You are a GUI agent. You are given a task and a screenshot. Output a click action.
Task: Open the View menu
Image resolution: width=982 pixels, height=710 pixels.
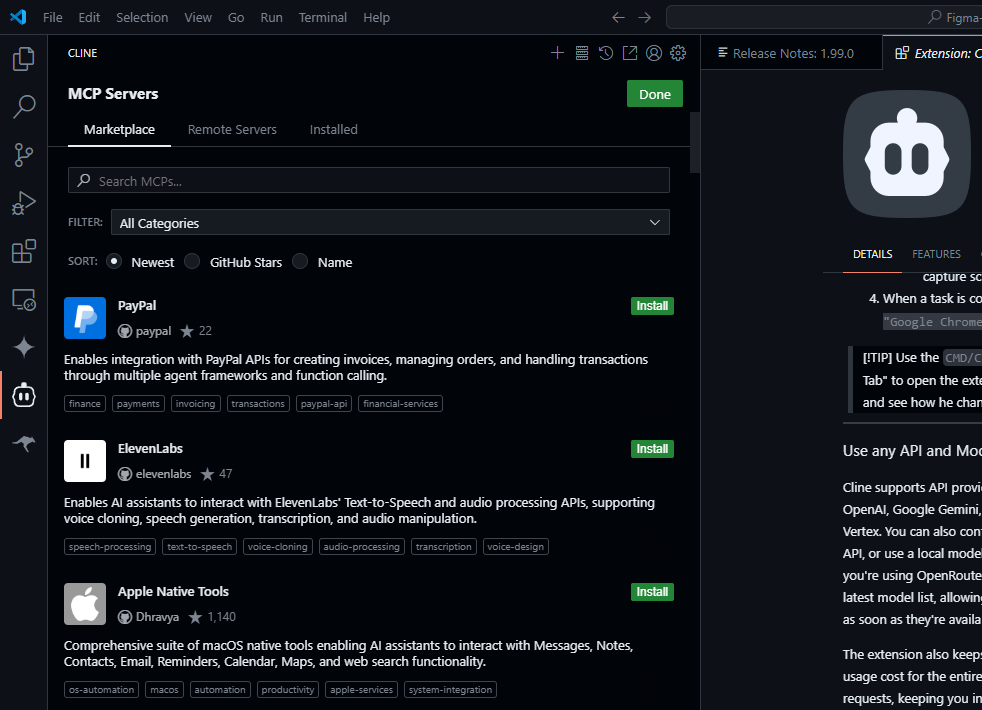coord(198,18)
